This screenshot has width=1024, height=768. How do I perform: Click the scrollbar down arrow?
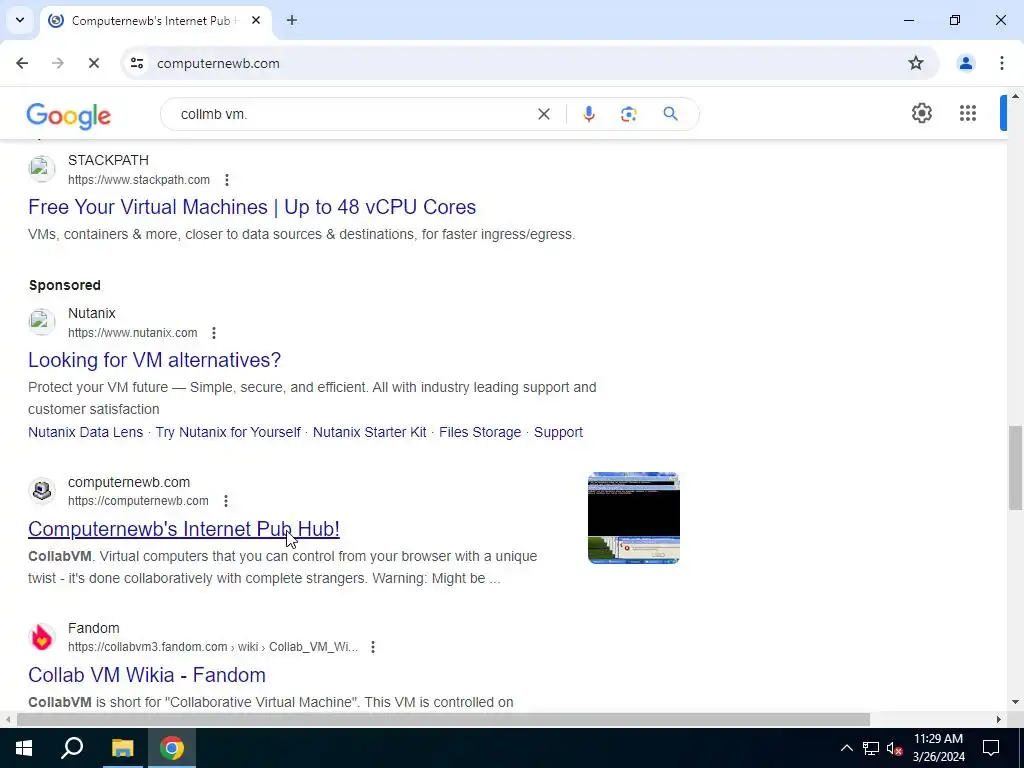coord(1015,703)
